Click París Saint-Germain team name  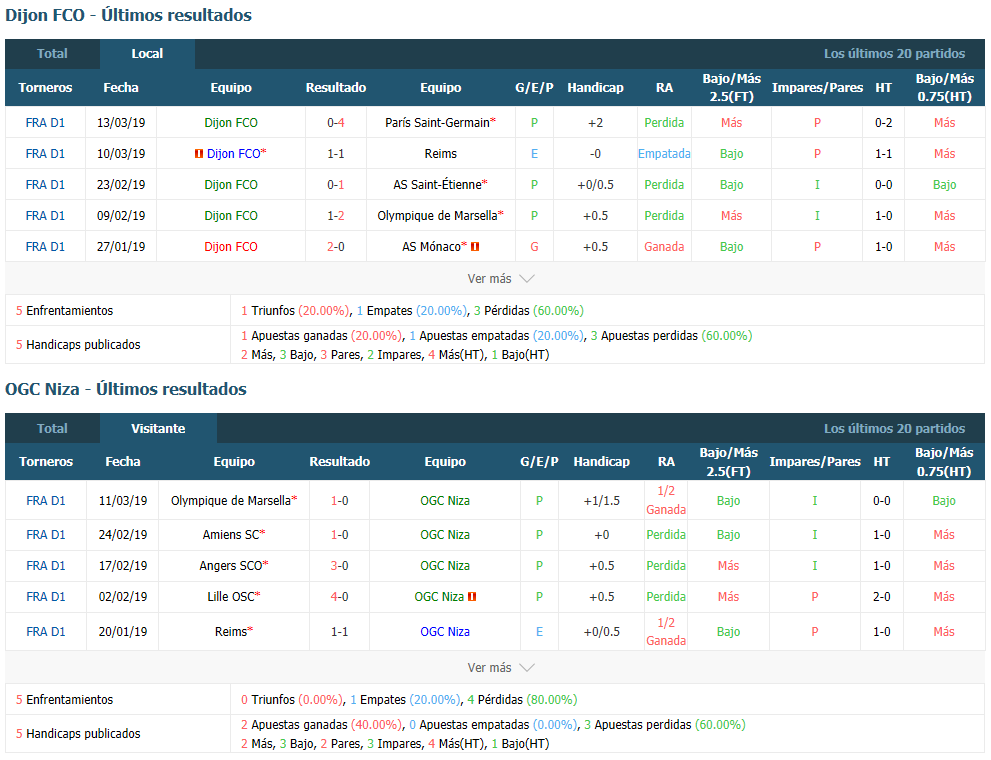click(437, 123)
